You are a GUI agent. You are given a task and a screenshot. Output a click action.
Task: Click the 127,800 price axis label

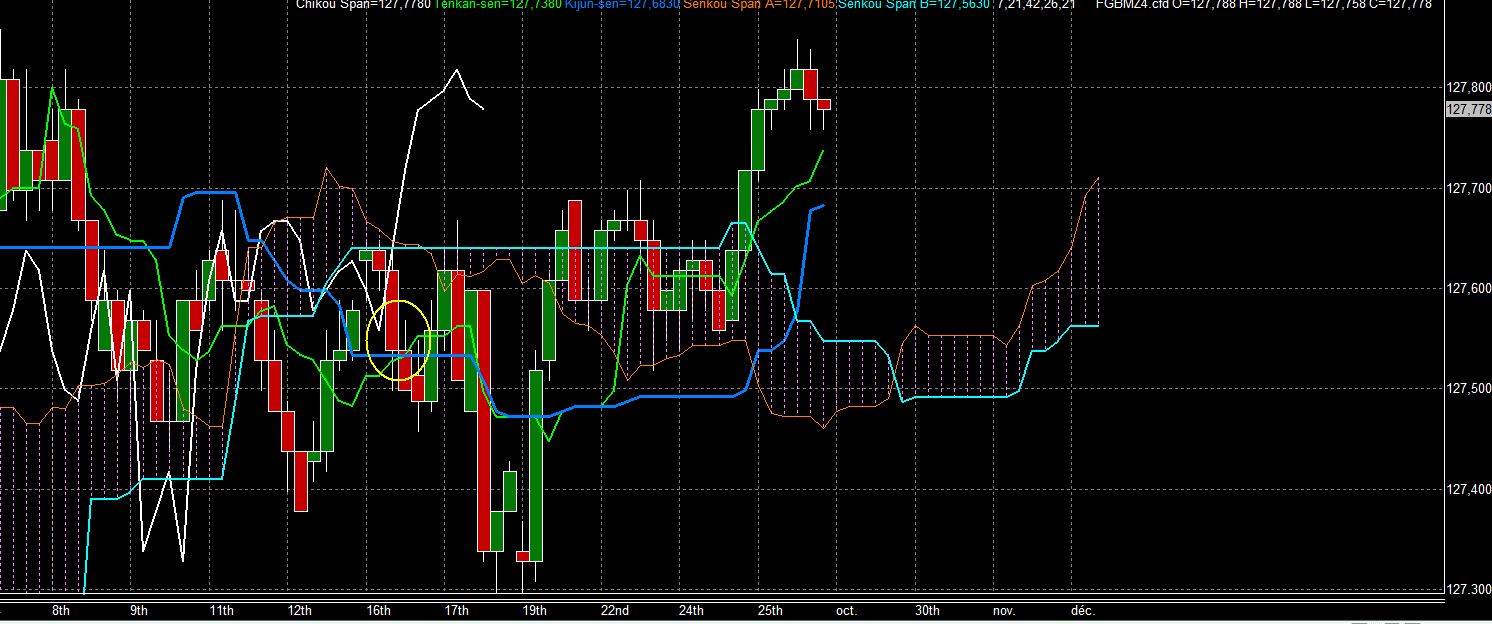(1467, 88)
